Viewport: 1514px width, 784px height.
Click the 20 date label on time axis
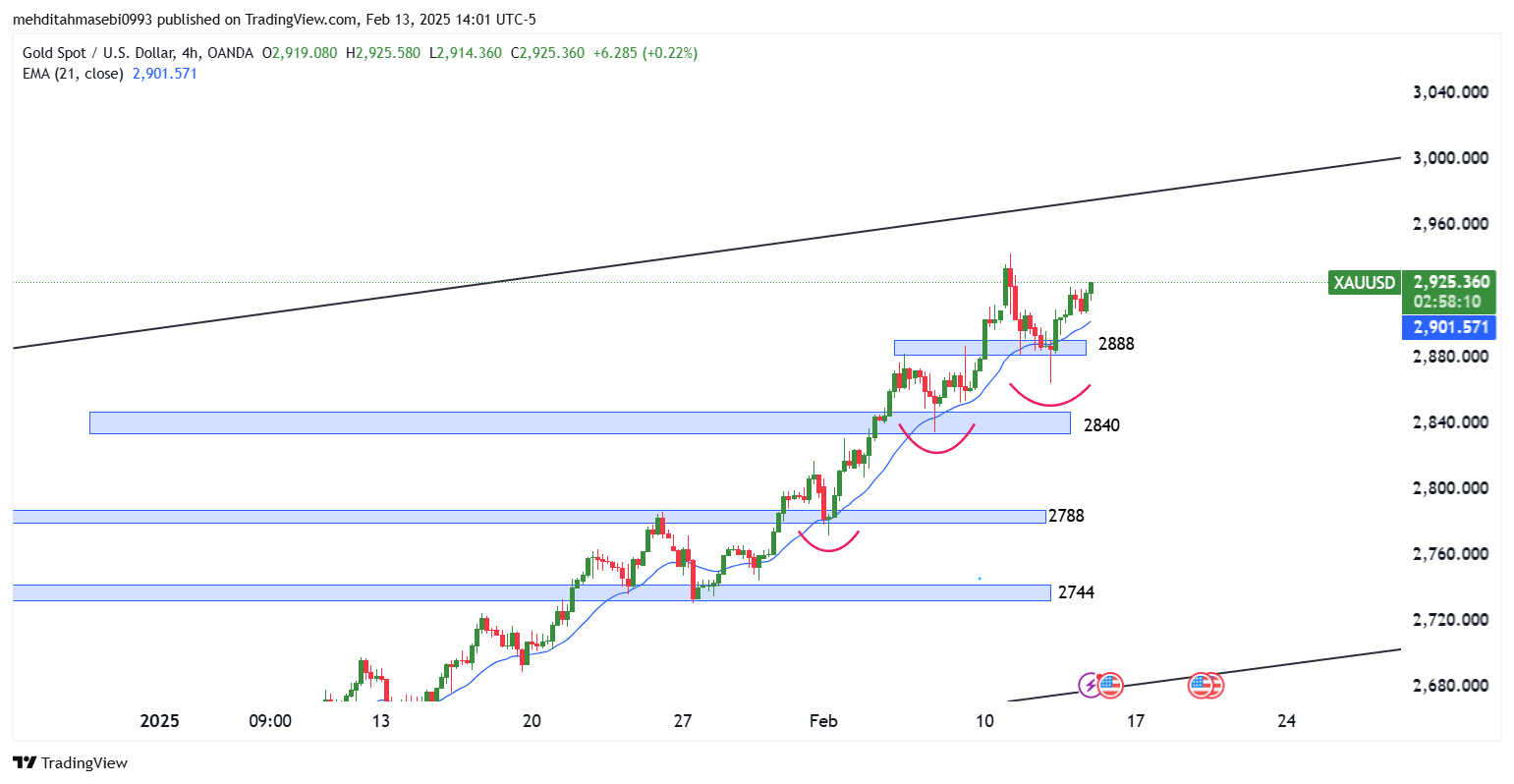[532, 721]
